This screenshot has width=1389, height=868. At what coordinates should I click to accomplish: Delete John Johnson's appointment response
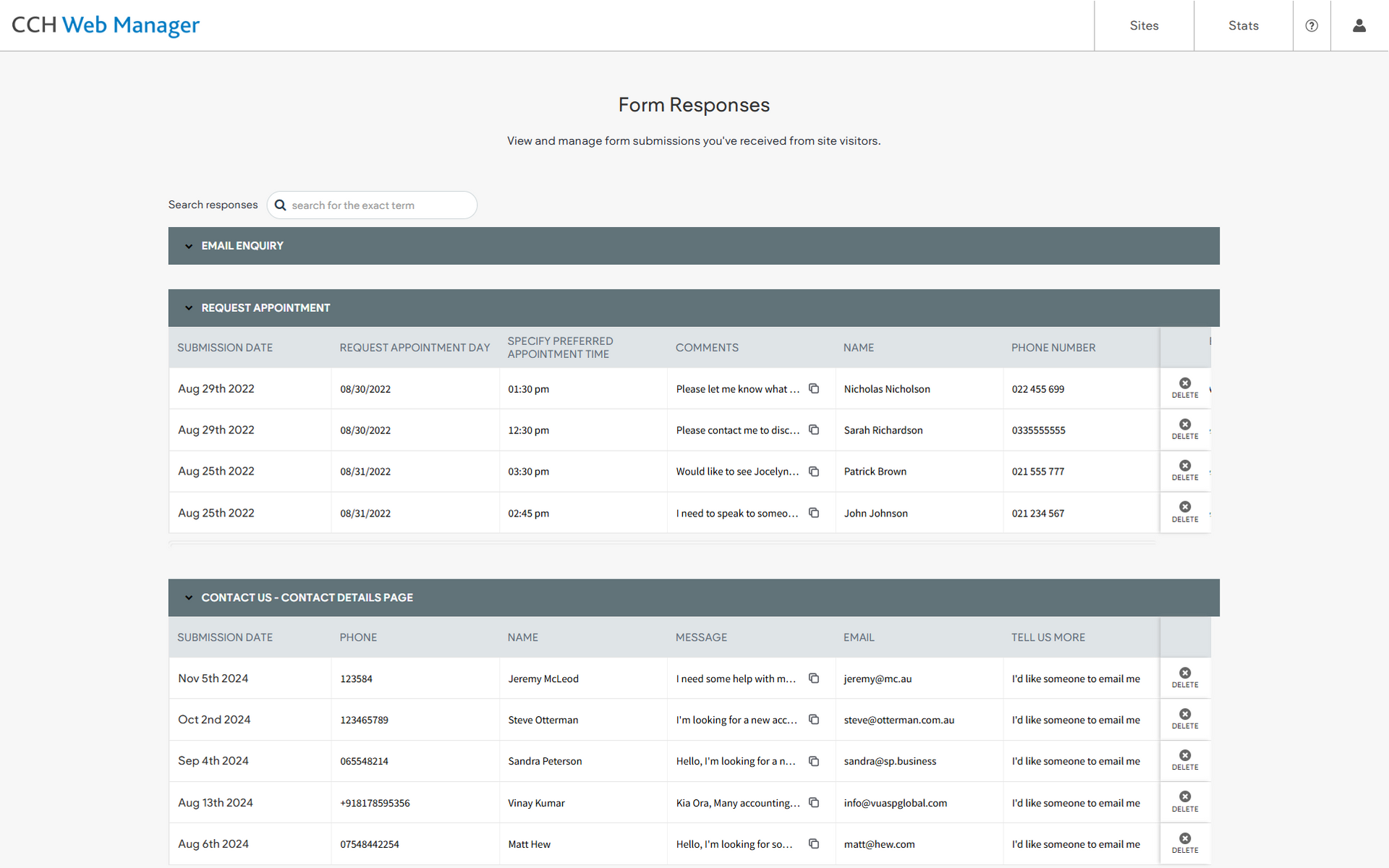1185,512
